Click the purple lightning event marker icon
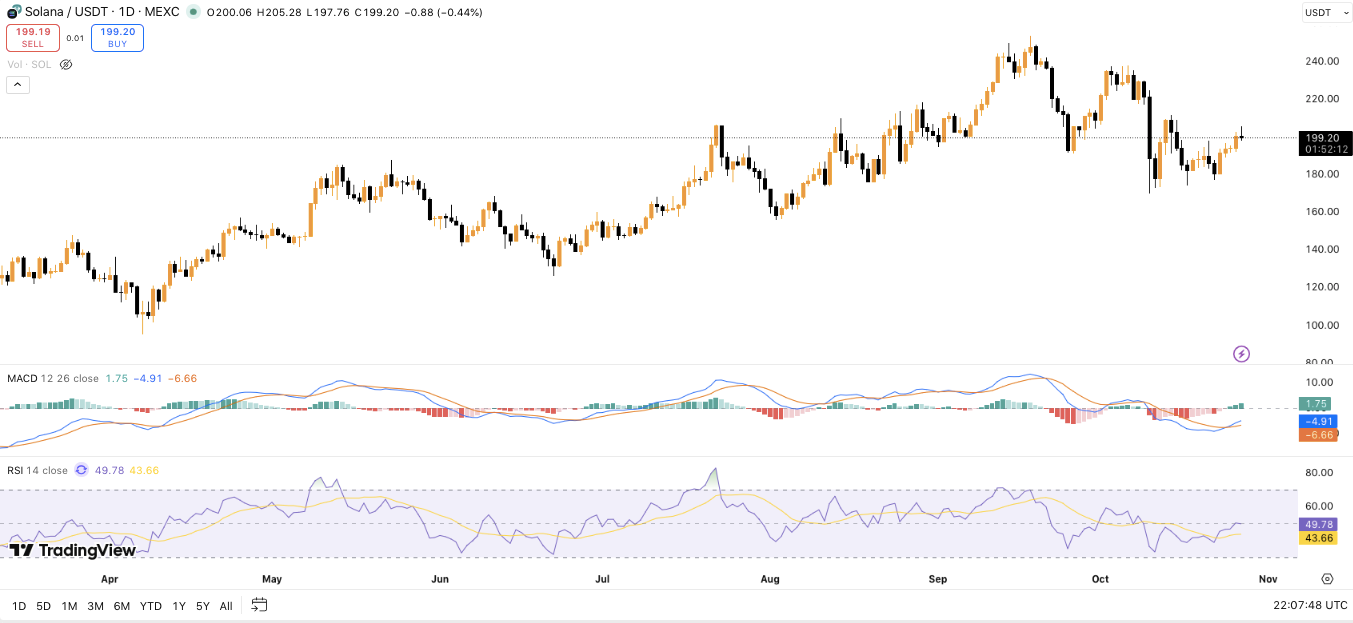The width and height of the screenshot is (1353, 623). coord(1241,353)
